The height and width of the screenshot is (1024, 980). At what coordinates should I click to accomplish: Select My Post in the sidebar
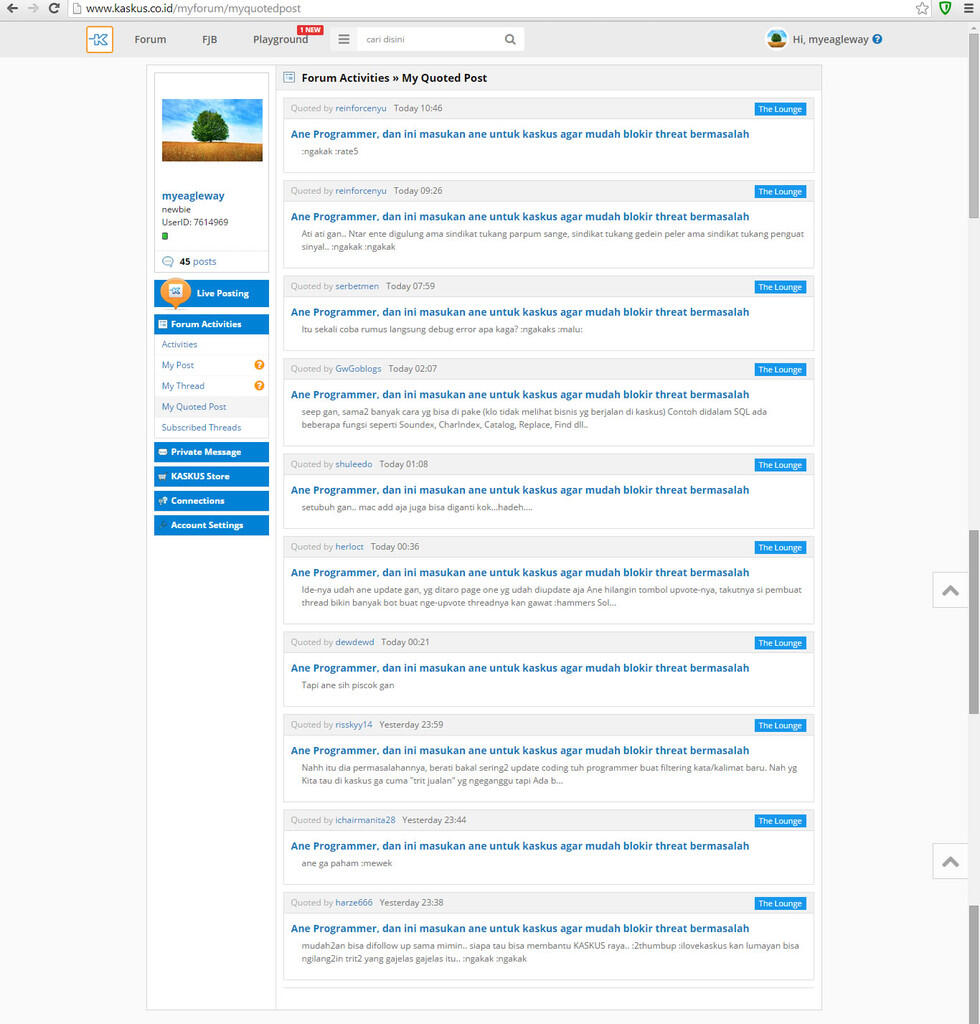[x=178, y=365]
